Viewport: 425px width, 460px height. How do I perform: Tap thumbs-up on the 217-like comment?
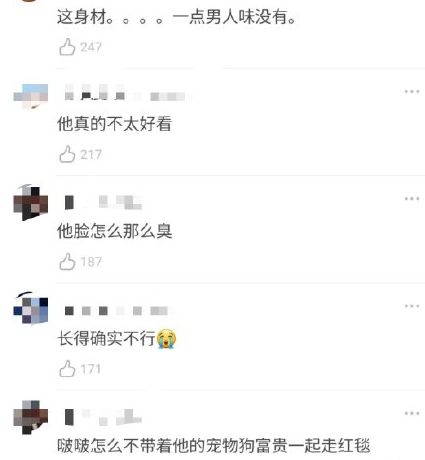[x=67, y=154]
